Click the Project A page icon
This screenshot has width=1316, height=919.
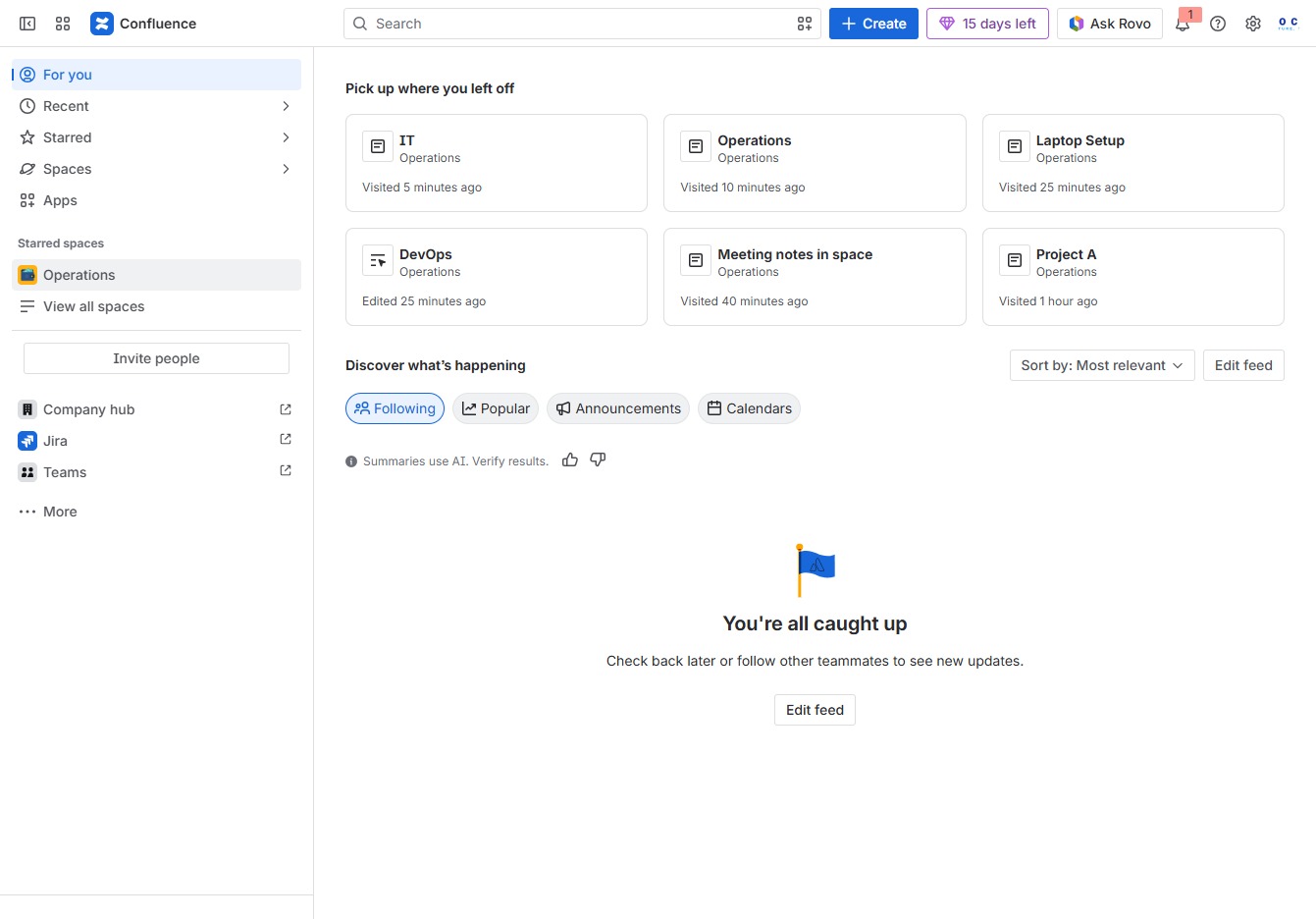click(1015, 260)
